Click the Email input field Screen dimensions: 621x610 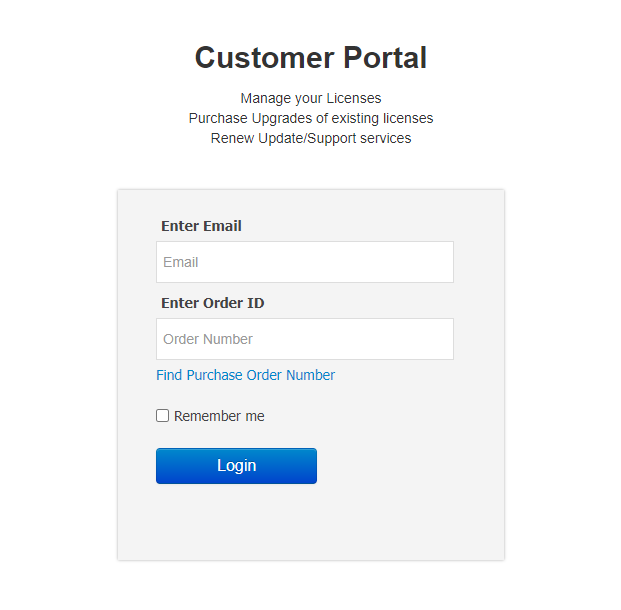point(304,262)
